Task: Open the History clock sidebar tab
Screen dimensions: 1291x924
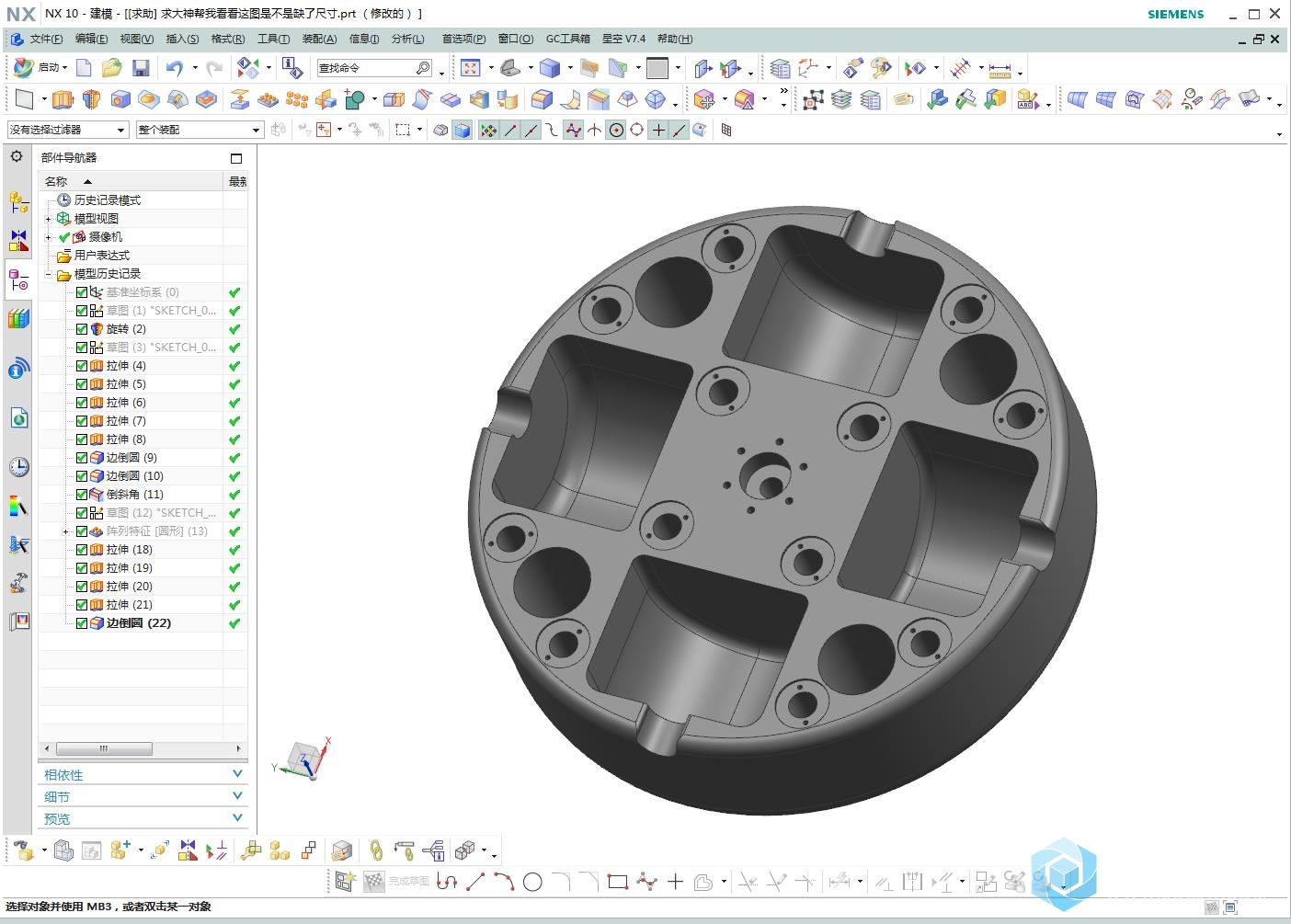Action: click(18, 466)
